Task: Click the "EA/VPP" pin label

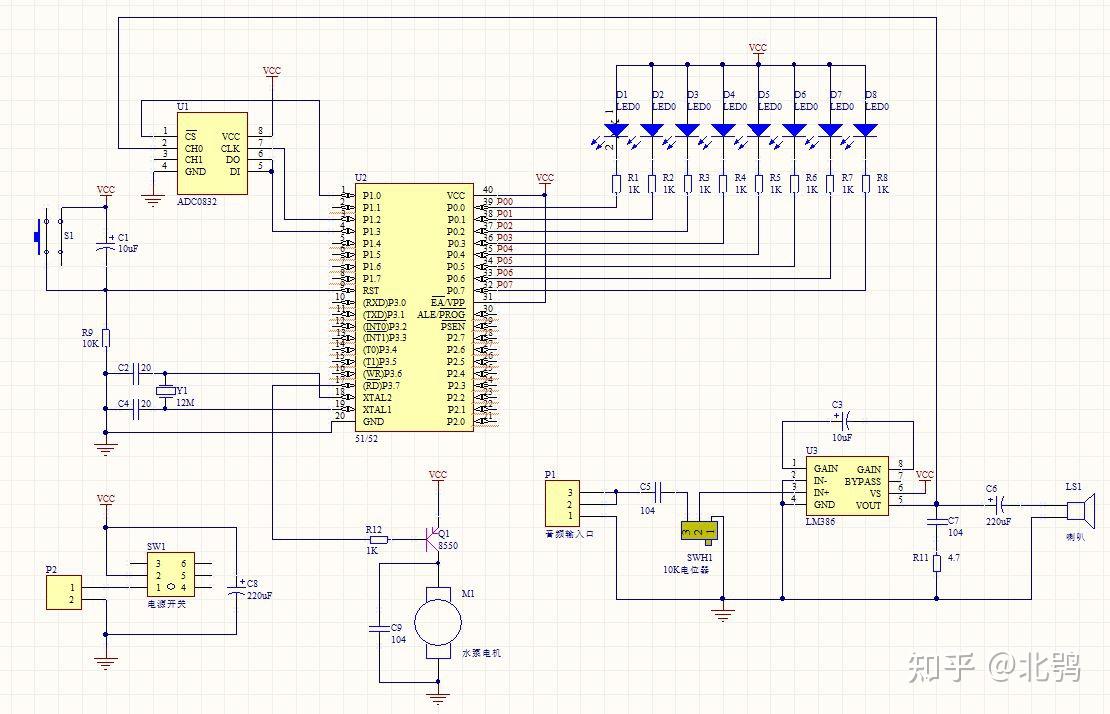Action: (x=448, y=303)
